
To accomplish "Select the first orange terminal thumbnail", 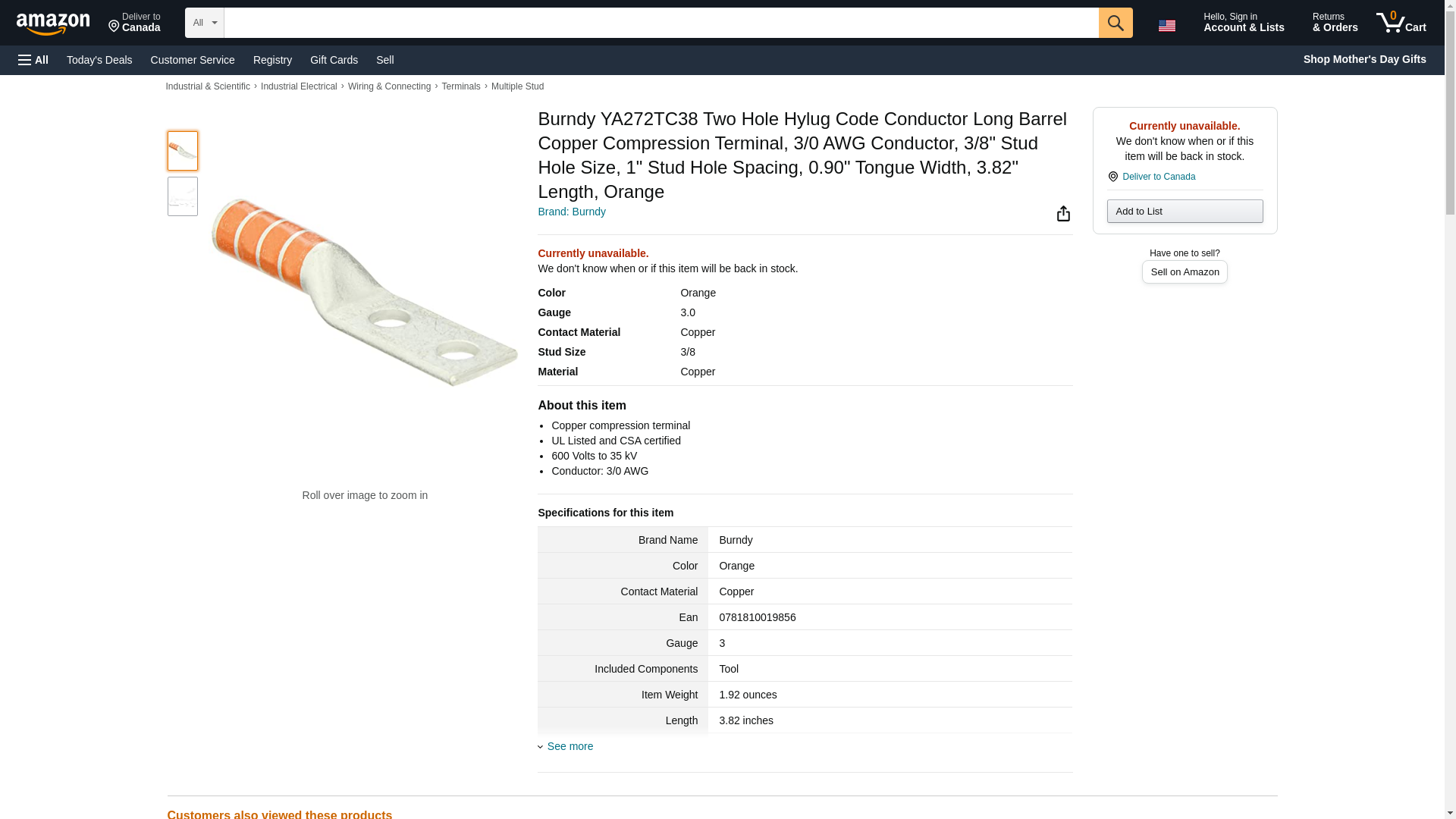I will [x=183, y=151].
